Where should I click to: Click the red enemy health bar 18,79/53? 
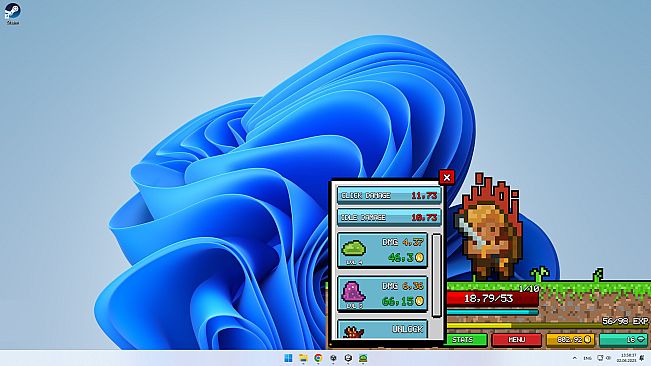492,298
